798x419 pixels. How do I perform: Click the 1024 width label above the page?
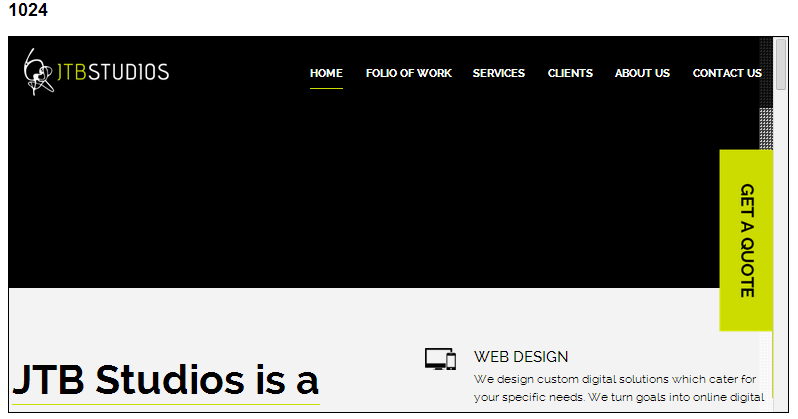pos(27,12)
